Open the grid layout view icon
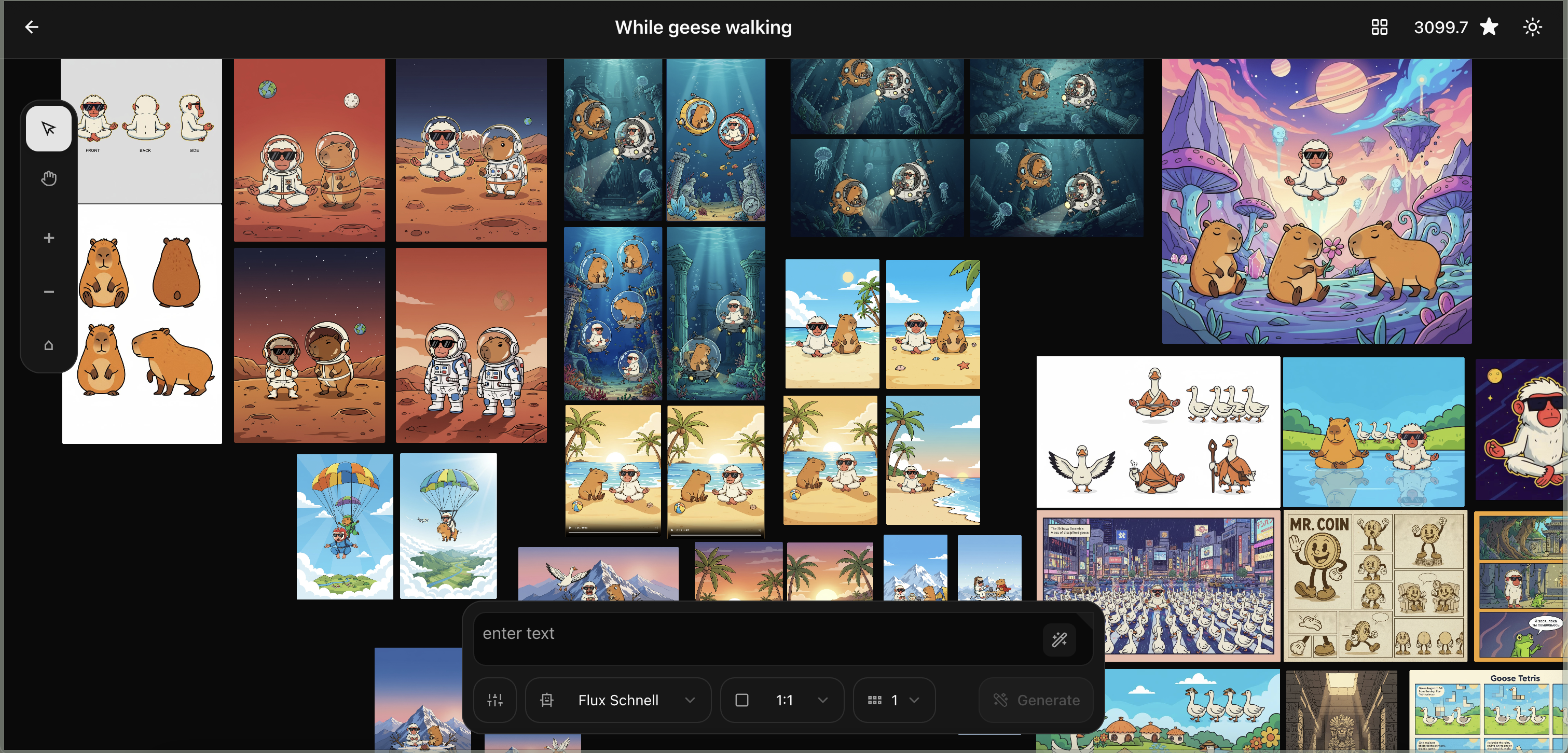The image size is (1568, 753). (x=1379, y=27)
